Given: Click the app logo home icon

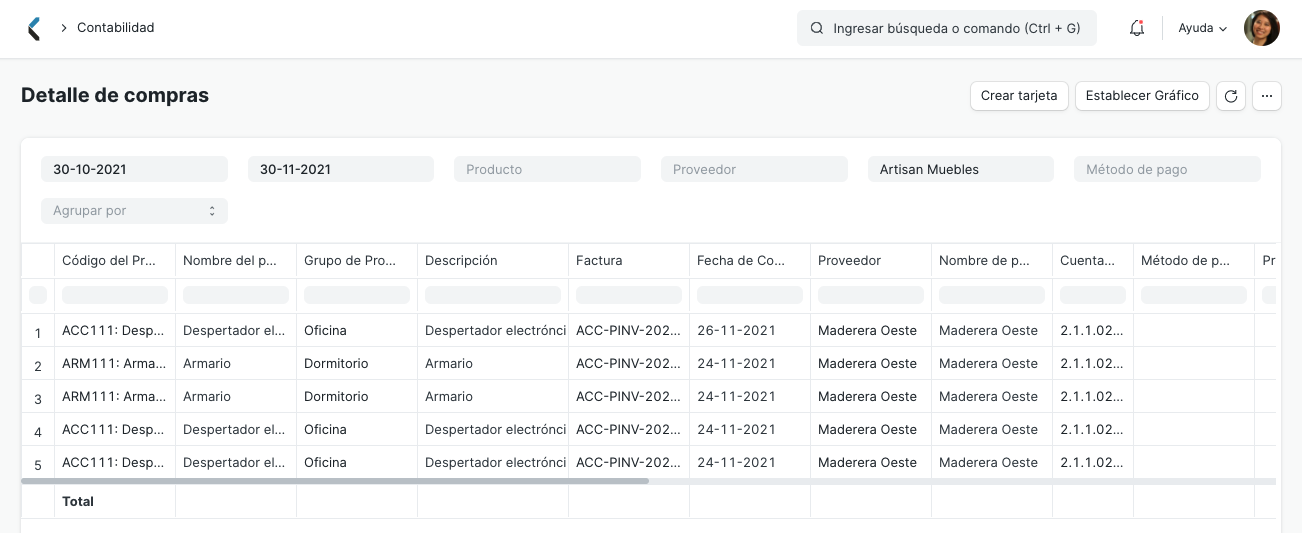Looking at the screenshot, I should (35, 28).
